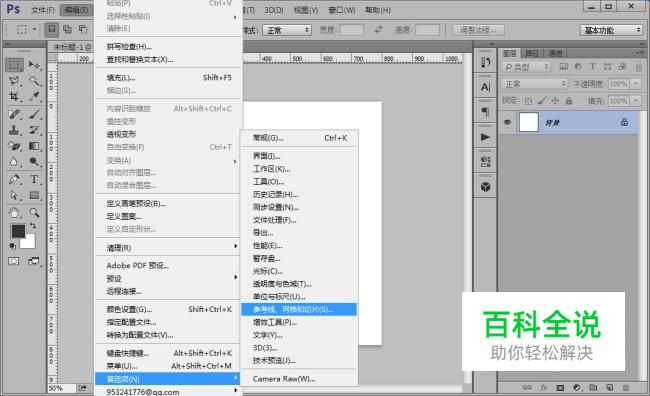Open the layer filter 类型 dropdown
The height and width of the screenshot is (396, 650).
point(526,67)
